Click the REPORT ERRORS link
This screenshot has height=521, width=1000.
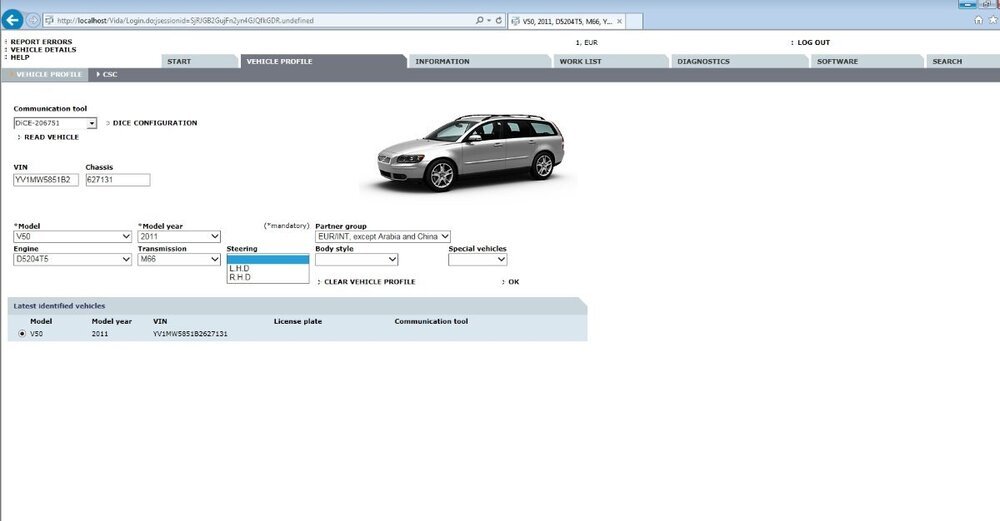tap(41, 42)
